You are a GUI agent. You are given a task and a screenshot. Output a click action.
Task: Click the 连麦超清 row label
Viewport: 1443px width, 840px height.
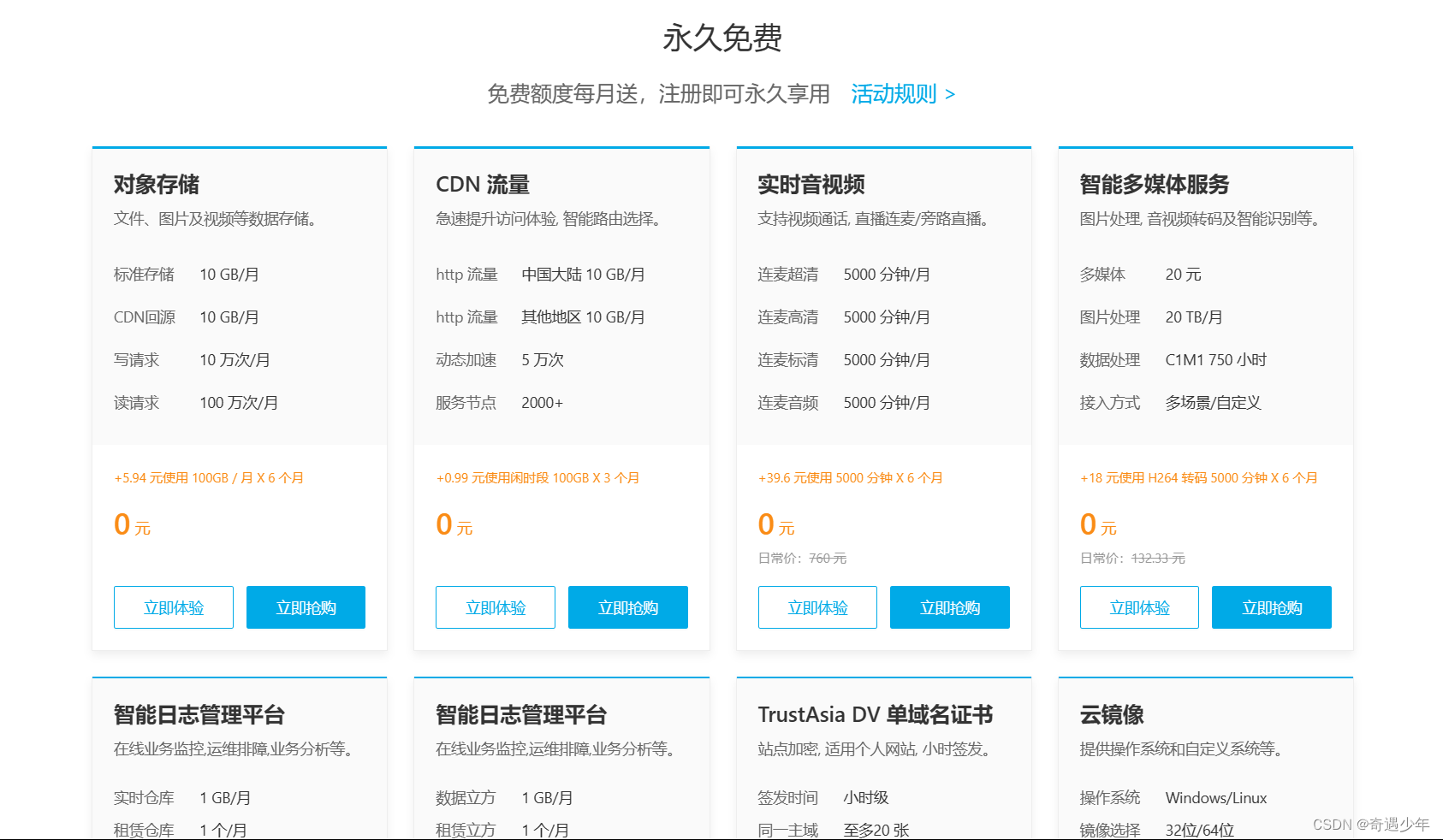[x=788, y=275]
